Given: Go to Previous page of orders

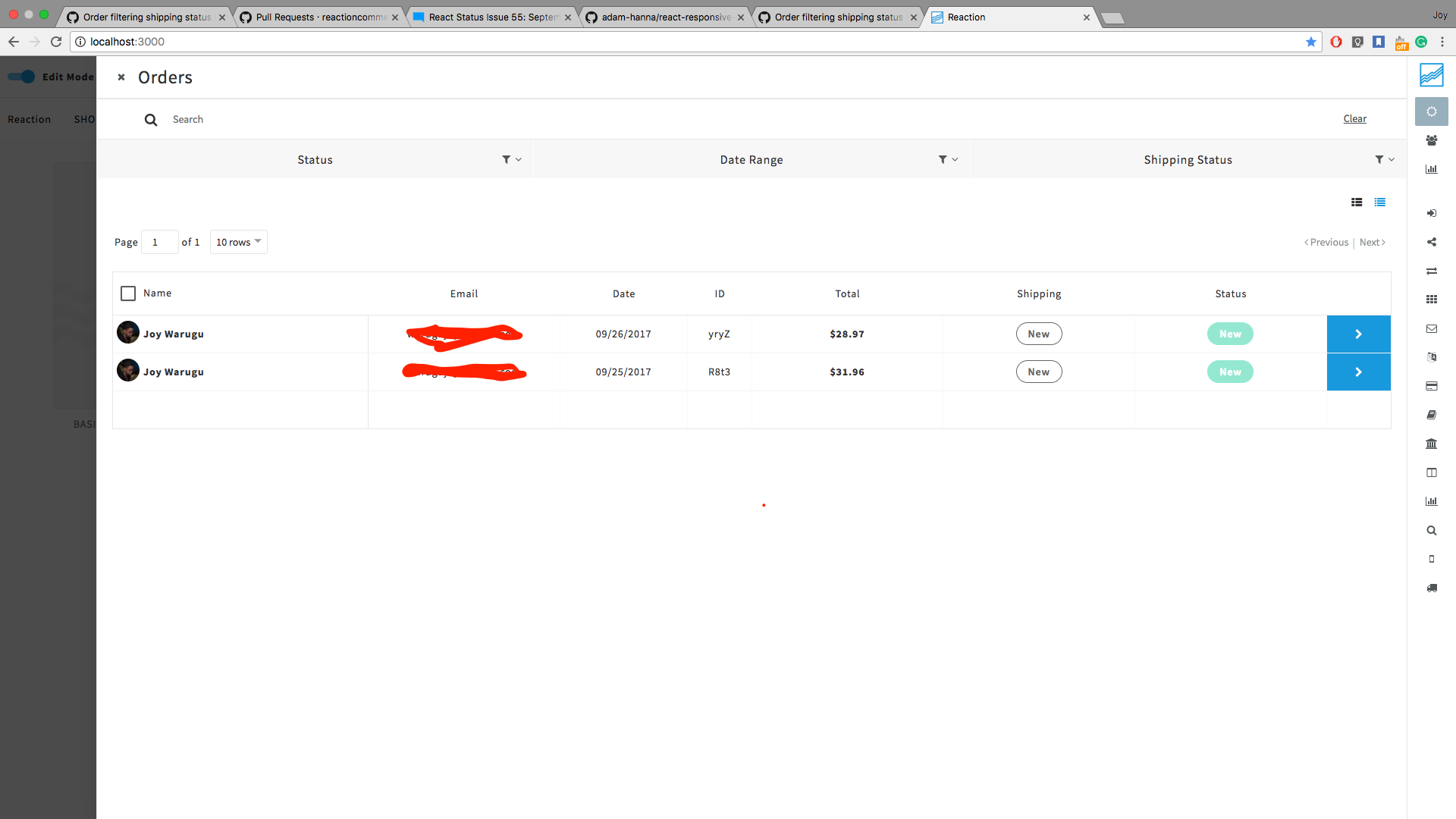Looking at the screenshot, I should (x=1326, y=243).
